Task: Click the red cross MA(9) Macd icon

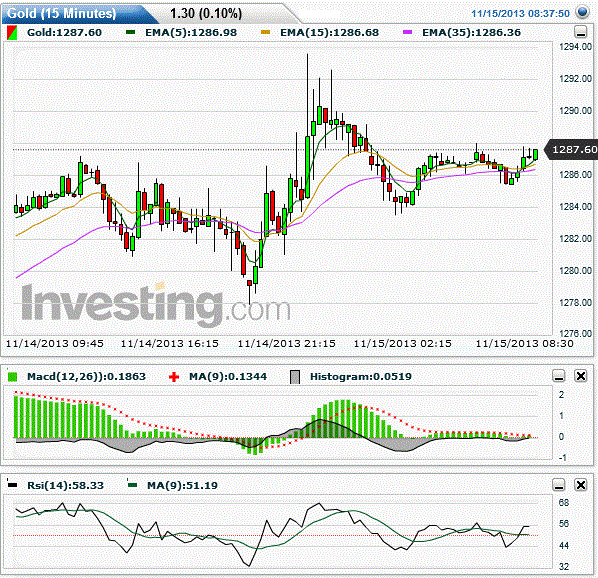Action: [x=174, y=377]
